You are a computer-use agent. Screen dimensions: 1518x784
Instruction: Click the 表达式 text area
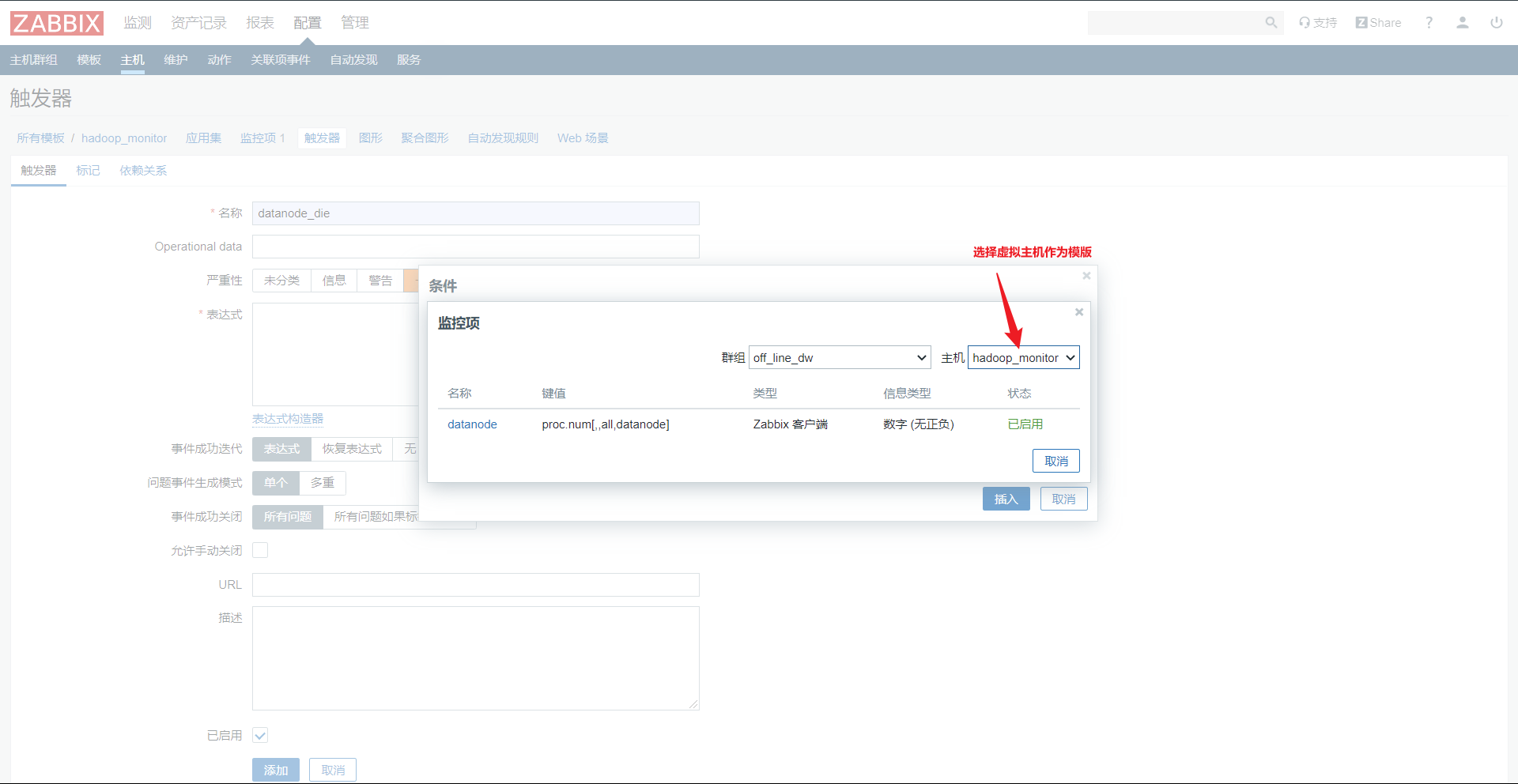click(x=335, y=354)
